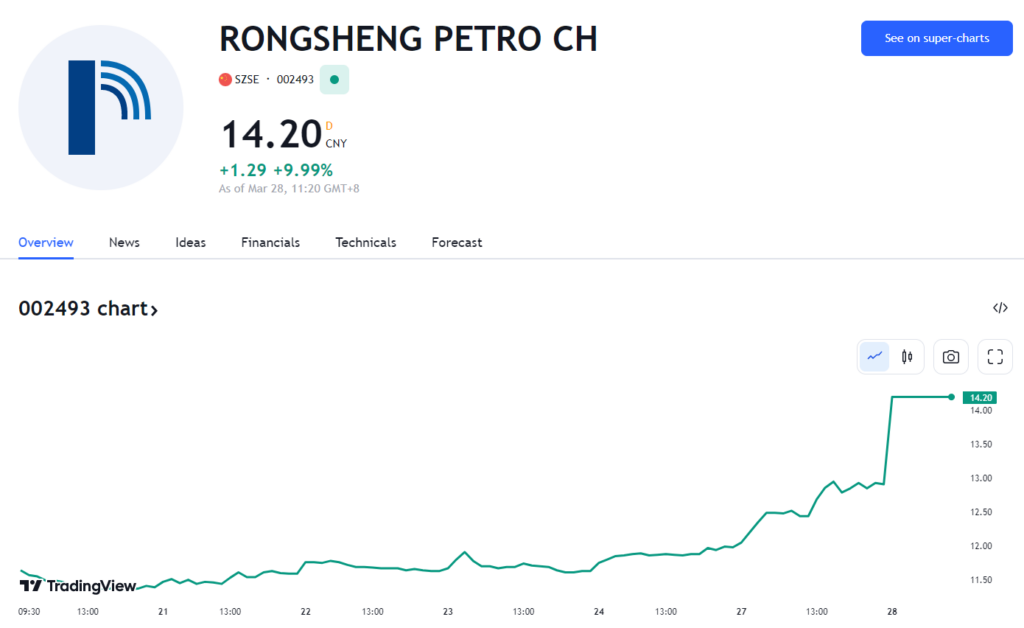Switch to the Financials tab
Image resolution: width=1024 pixels, height=628 pixels.
(270, 242)
